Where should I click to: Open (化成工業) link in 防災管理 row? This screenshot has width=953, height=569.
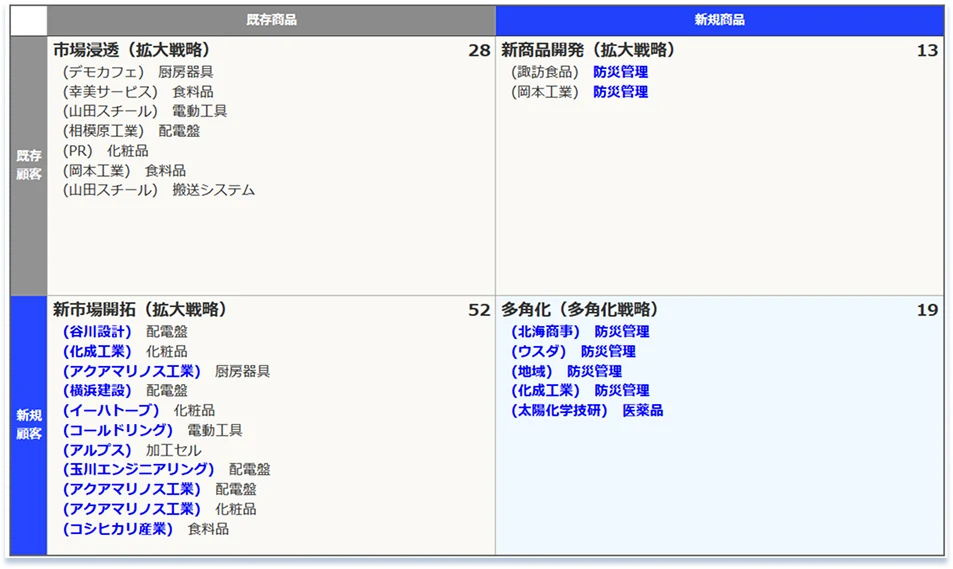coord(545,390)
